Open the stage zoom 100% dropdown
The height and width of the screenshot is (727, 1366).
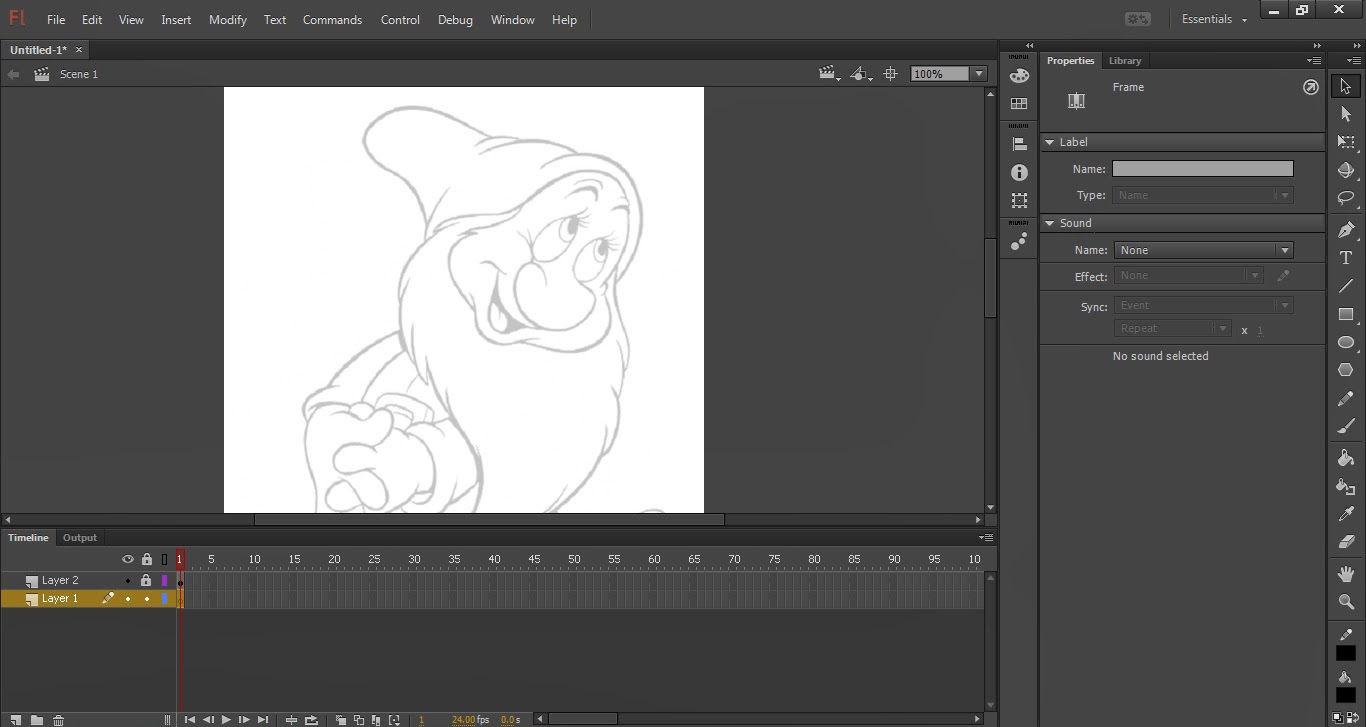pyautogui.click(x=979, y=74)
